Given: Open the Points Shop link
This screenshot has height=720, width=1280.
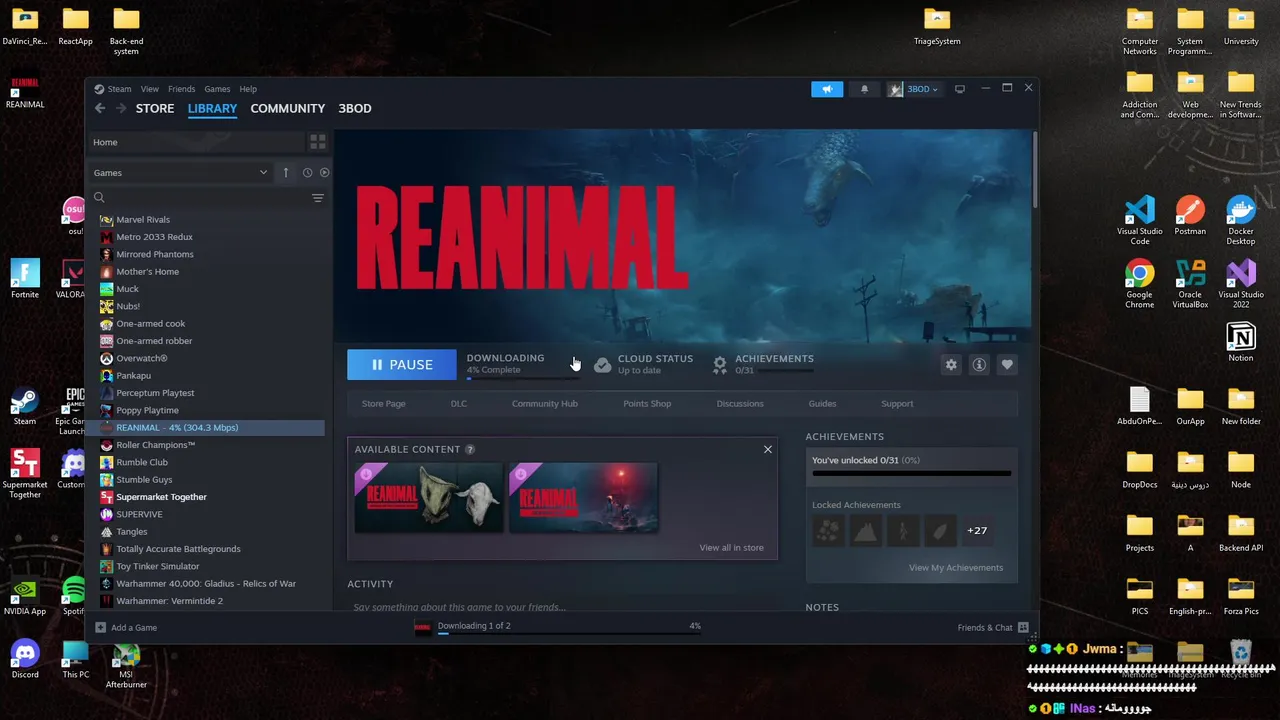Looking at the screenshot, I should coord(647,404).
